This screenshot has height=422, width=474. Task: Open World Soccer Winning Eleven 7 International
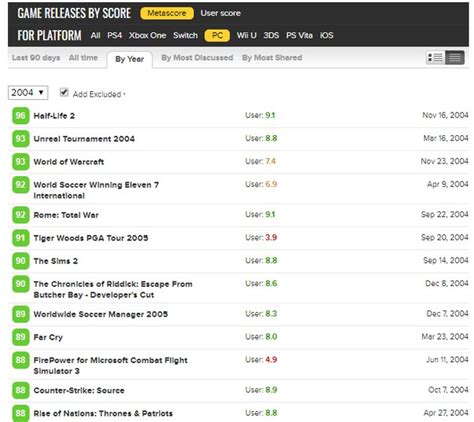96,190
